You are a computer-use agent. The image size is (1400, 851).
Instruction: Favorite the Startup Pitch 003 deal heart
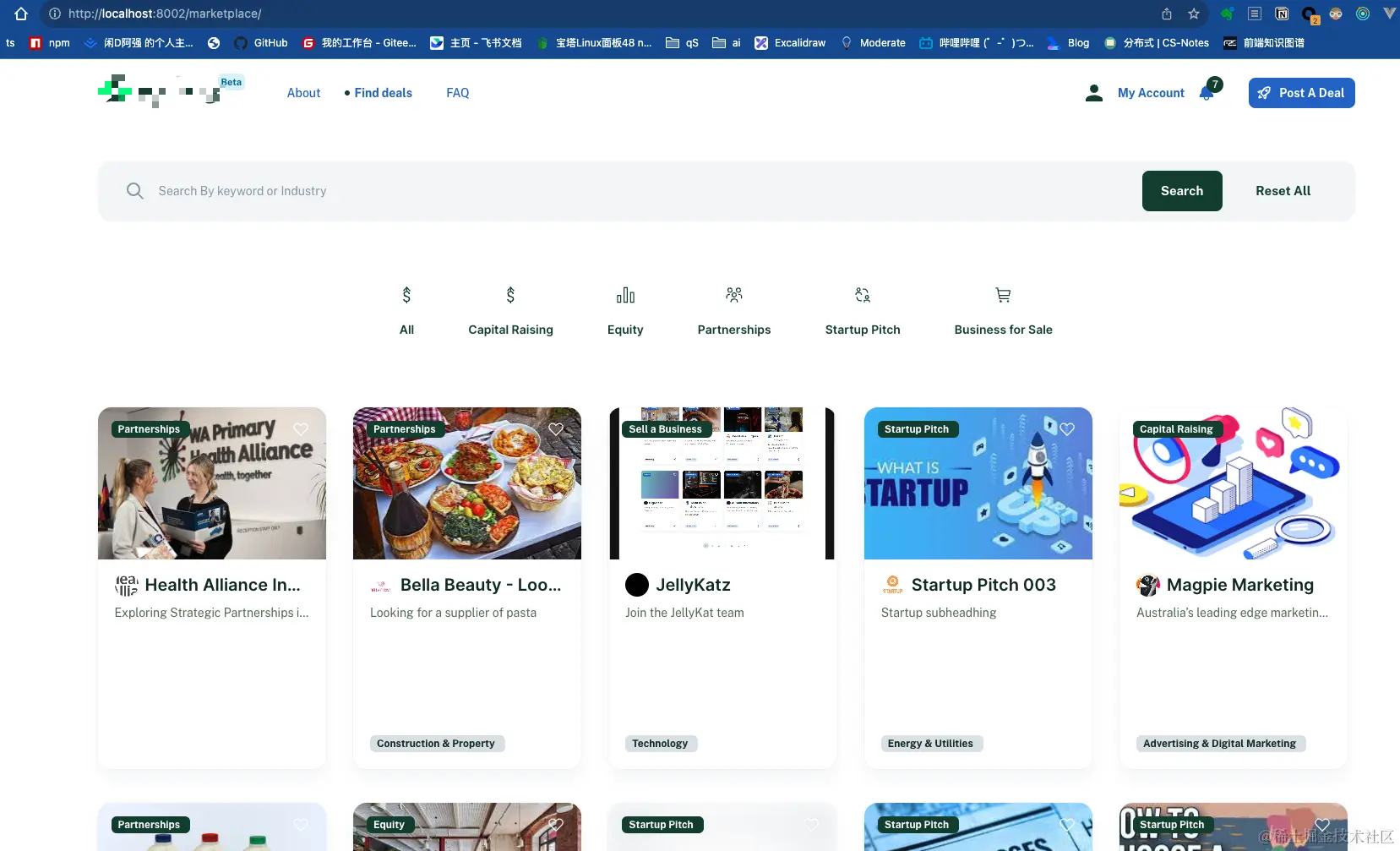tap(1067, 429)
